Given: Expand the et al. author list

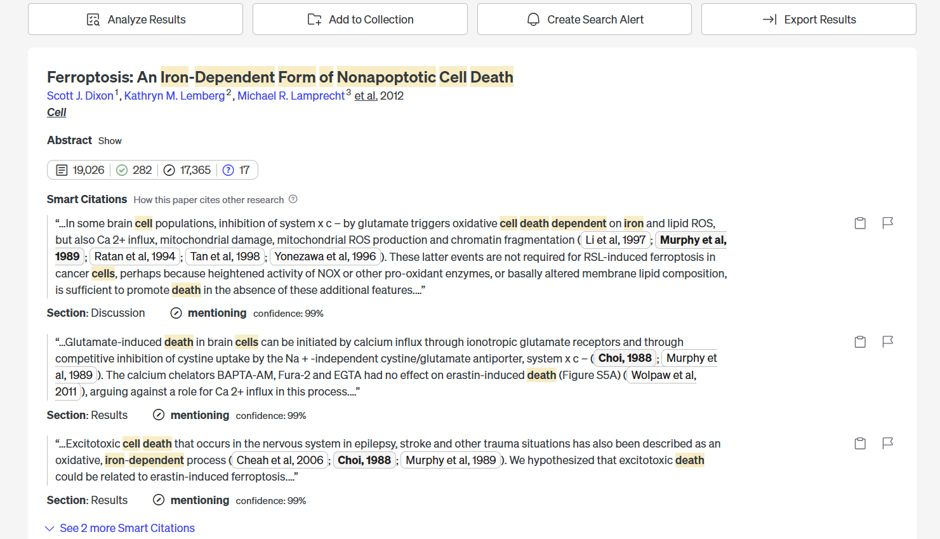Looking at the screenshot, I should pyautogui.click(x=366, y=96).
